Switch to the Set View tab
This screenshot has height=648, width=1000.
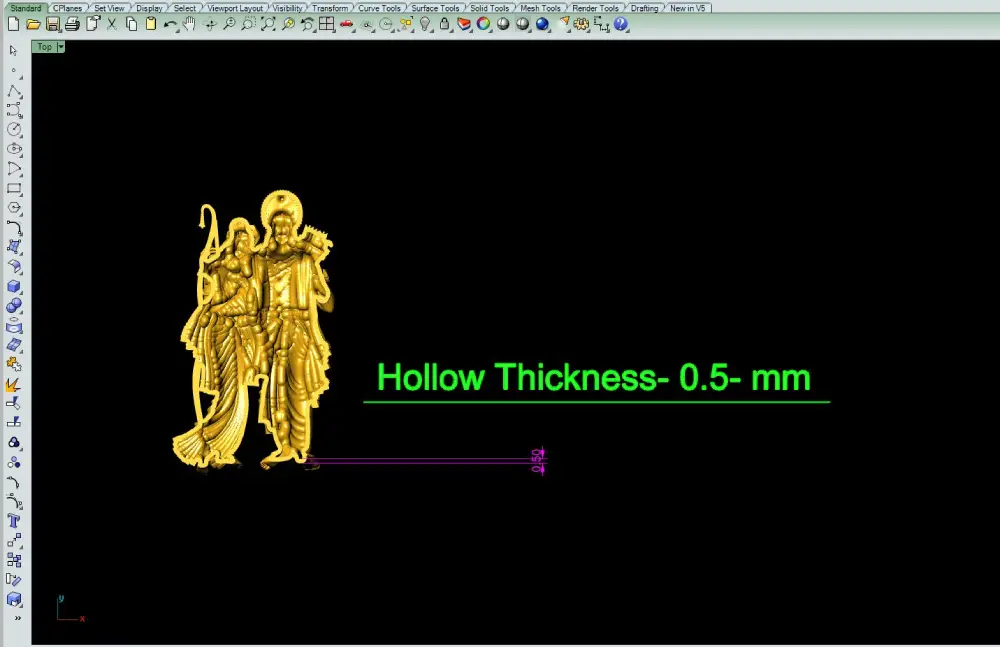(x=109, y=8)
